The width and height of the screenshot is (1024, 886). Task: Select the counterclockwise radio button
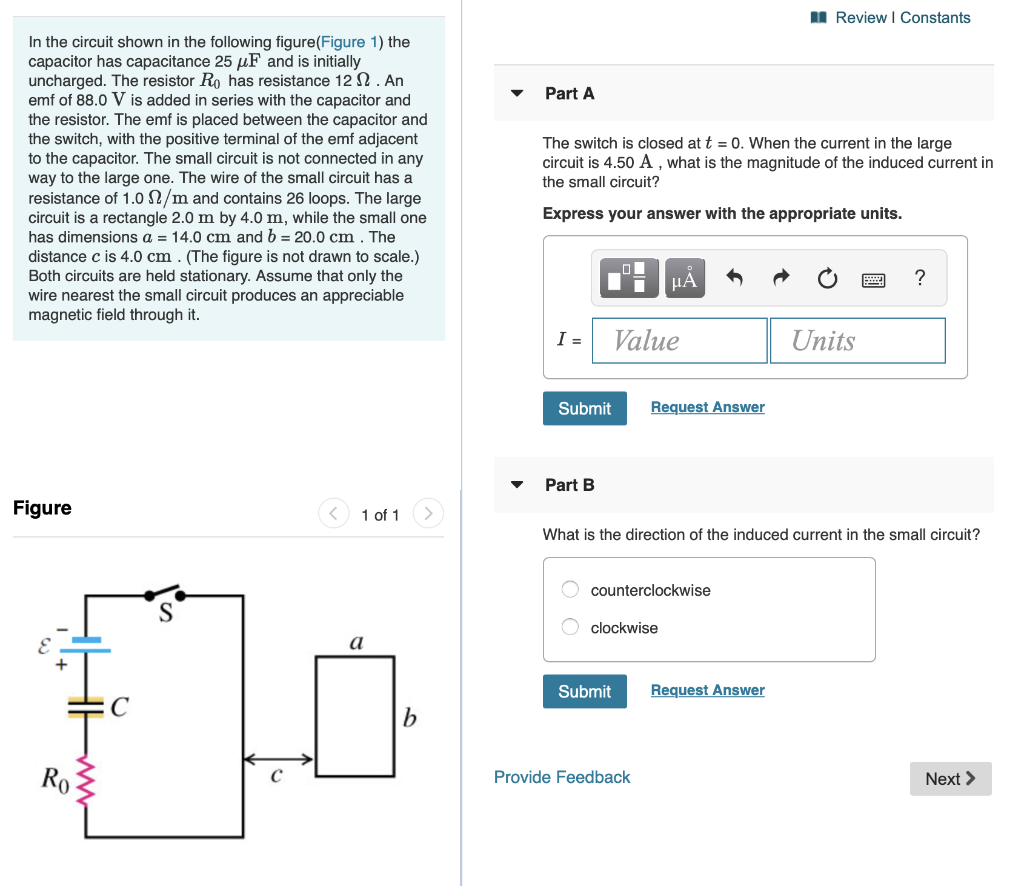[569, 589]
